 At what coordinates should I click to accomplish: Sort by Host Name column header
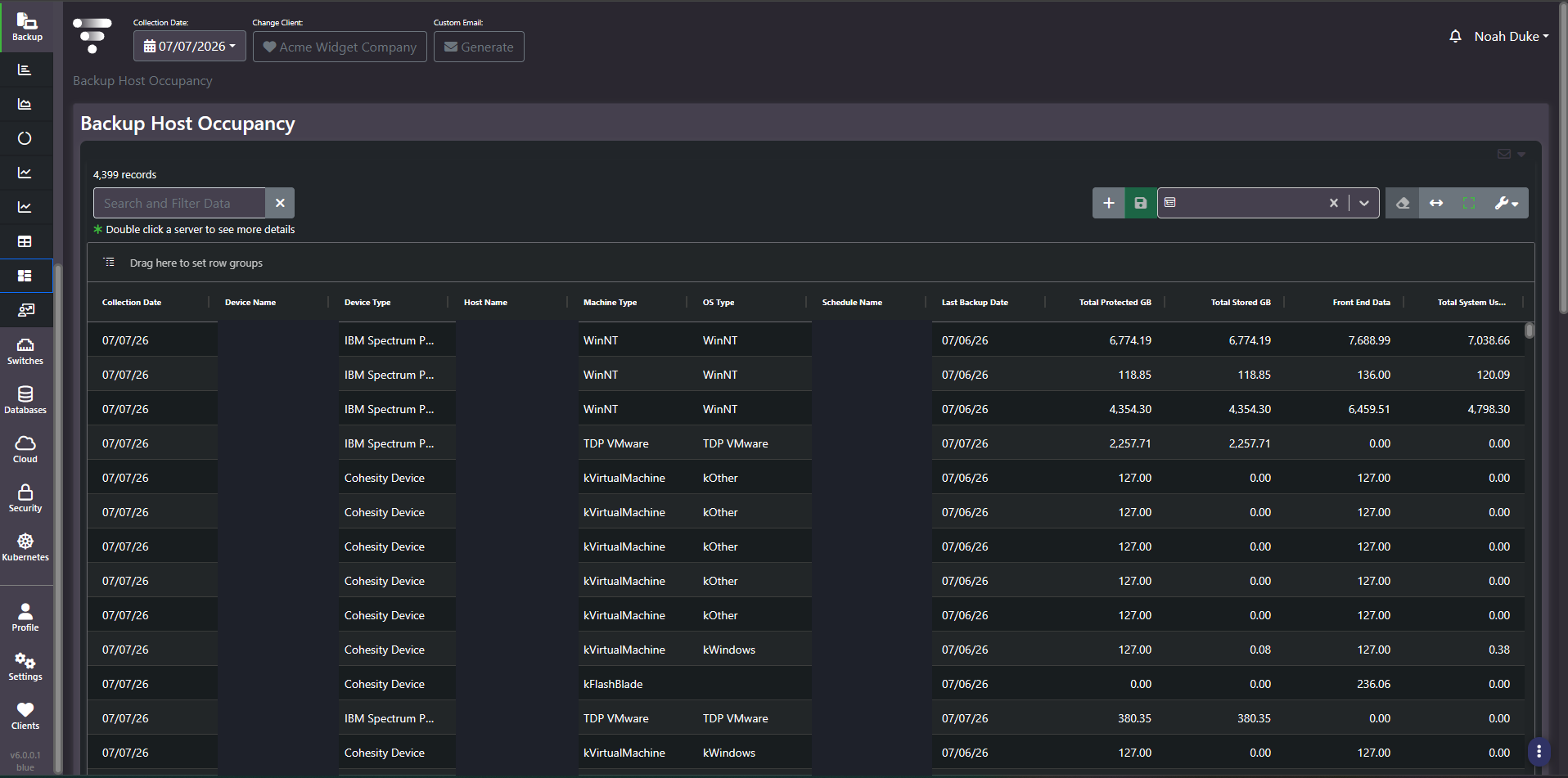pos(485,302)
